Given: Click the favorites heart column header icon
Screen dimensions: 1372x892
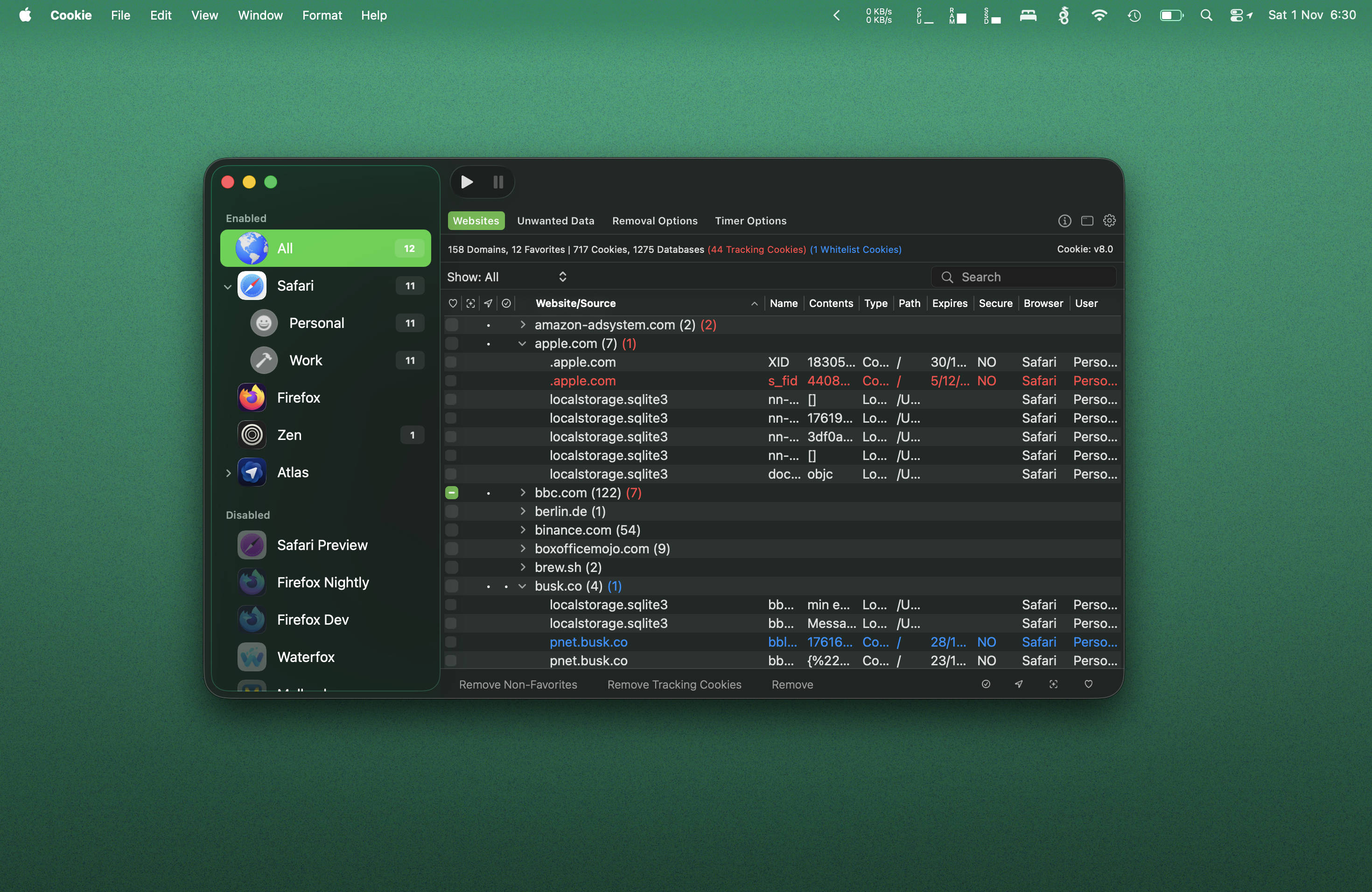Looking at the screenshot, I should tap(453, 303).
